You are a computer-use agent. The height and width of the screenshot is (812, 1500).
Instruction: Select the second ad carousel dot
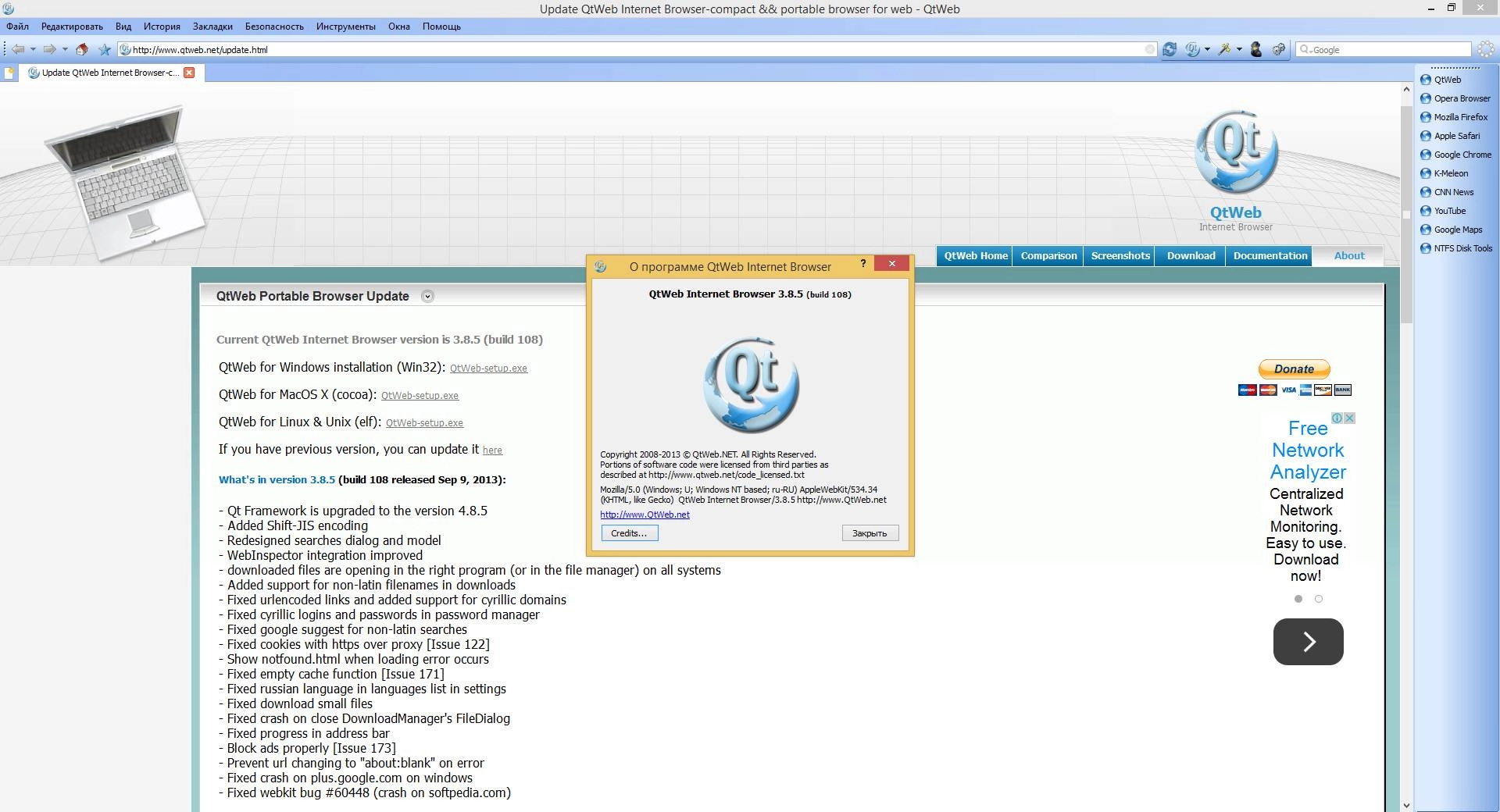[1319, 599]
